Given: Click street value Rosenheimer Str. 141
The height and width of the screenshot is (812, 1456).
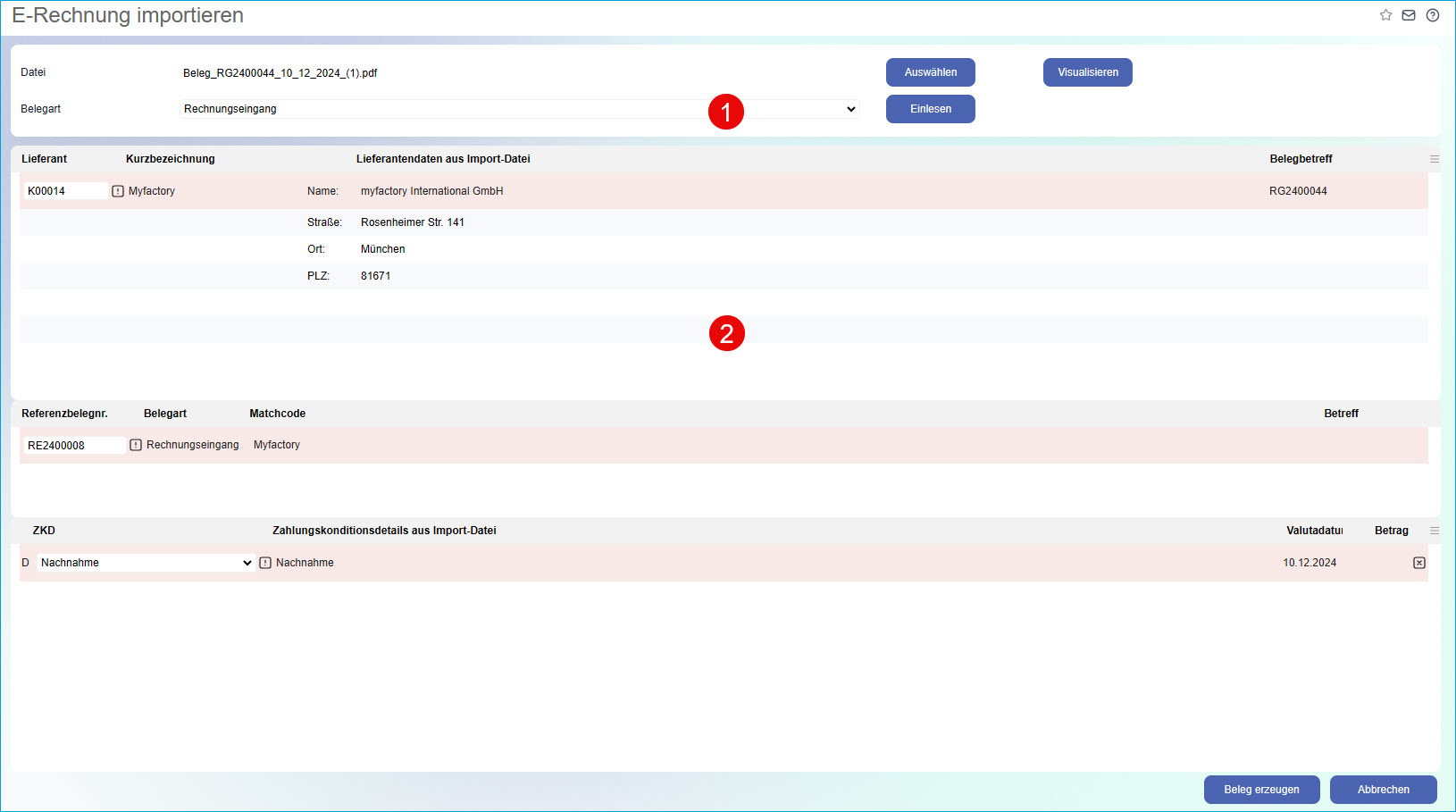Looking at the screenshot, I should [413, 222].
